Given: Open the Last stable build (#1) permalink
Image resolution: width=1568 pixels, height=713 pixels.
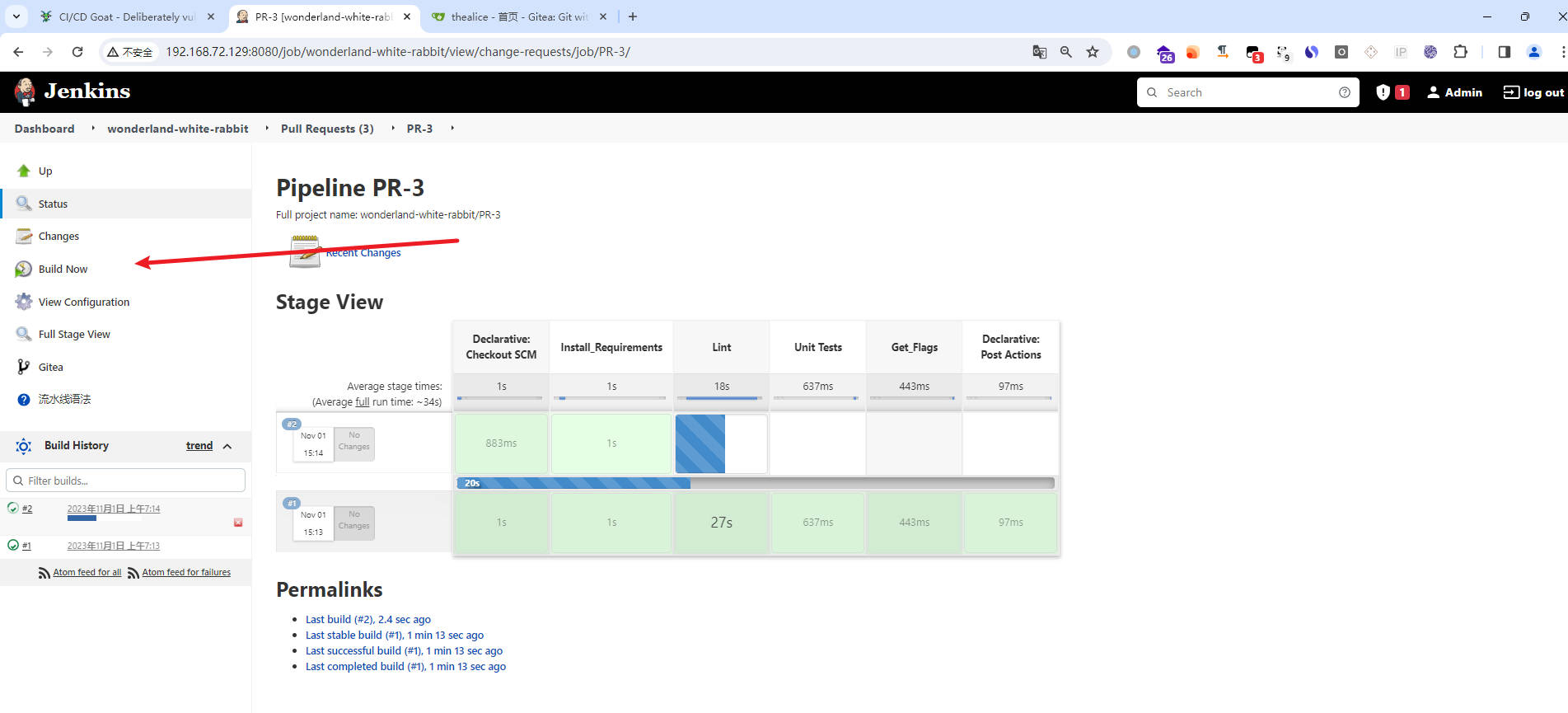Looking at the screenshot, I should [395, 635].
